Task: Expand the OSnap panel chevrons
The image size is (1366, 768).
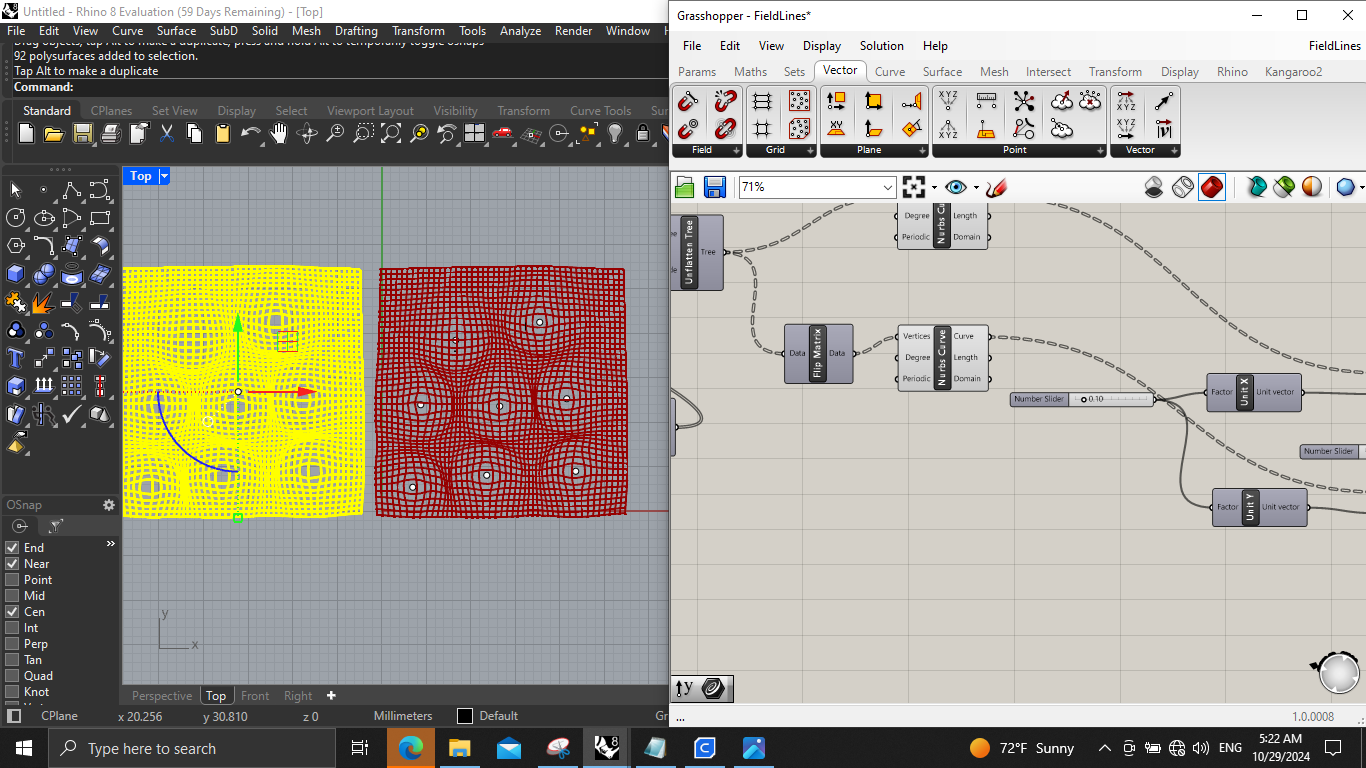Action: [x=111, y=544]
